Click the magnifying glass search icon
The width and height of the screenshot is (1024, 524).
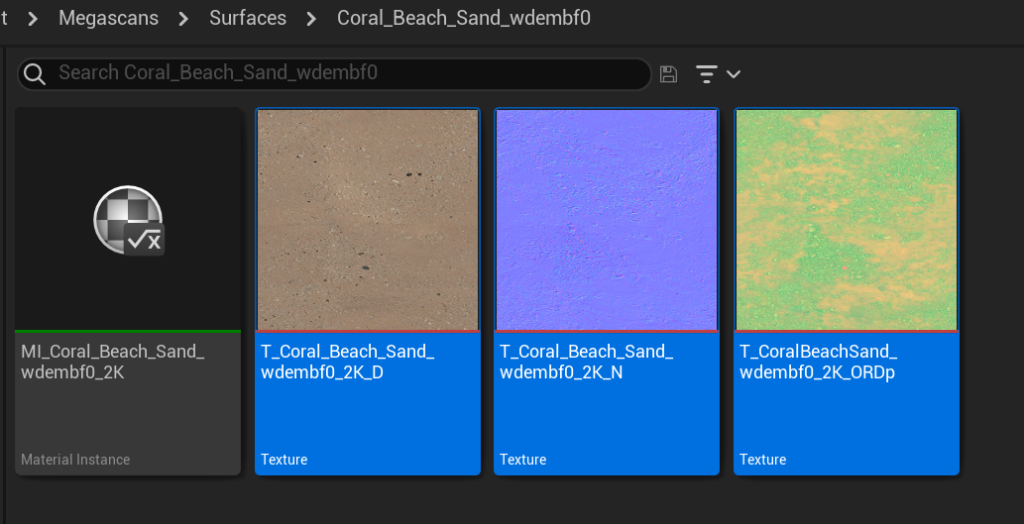(35, 74)
